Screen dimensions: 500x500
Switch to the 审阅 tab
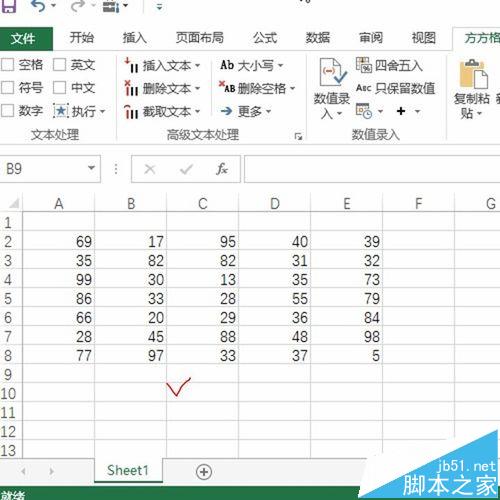pos(371,37)
